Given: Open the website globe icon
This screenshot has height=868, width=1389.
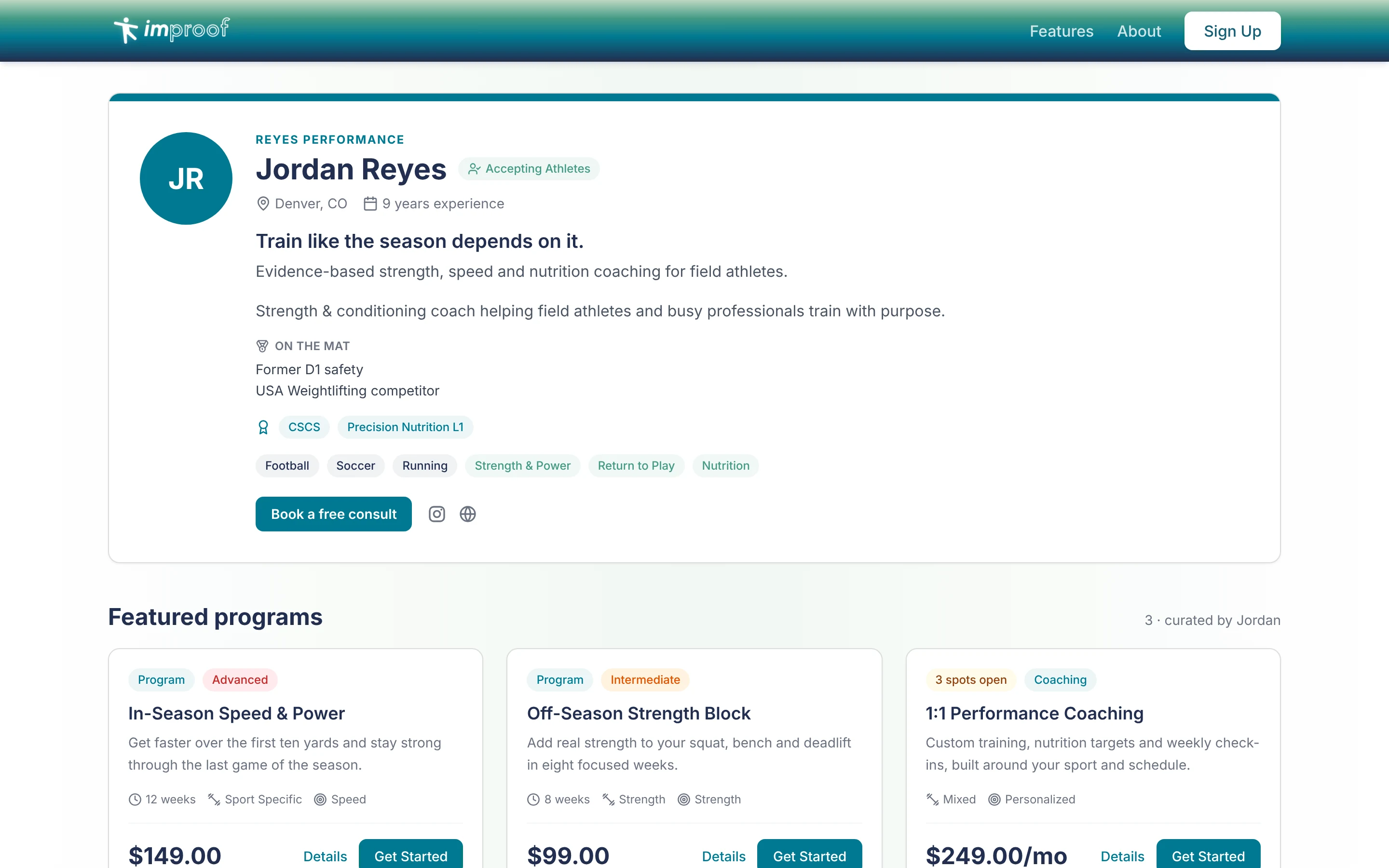Looking at the screenshot, I should (468, 514).
